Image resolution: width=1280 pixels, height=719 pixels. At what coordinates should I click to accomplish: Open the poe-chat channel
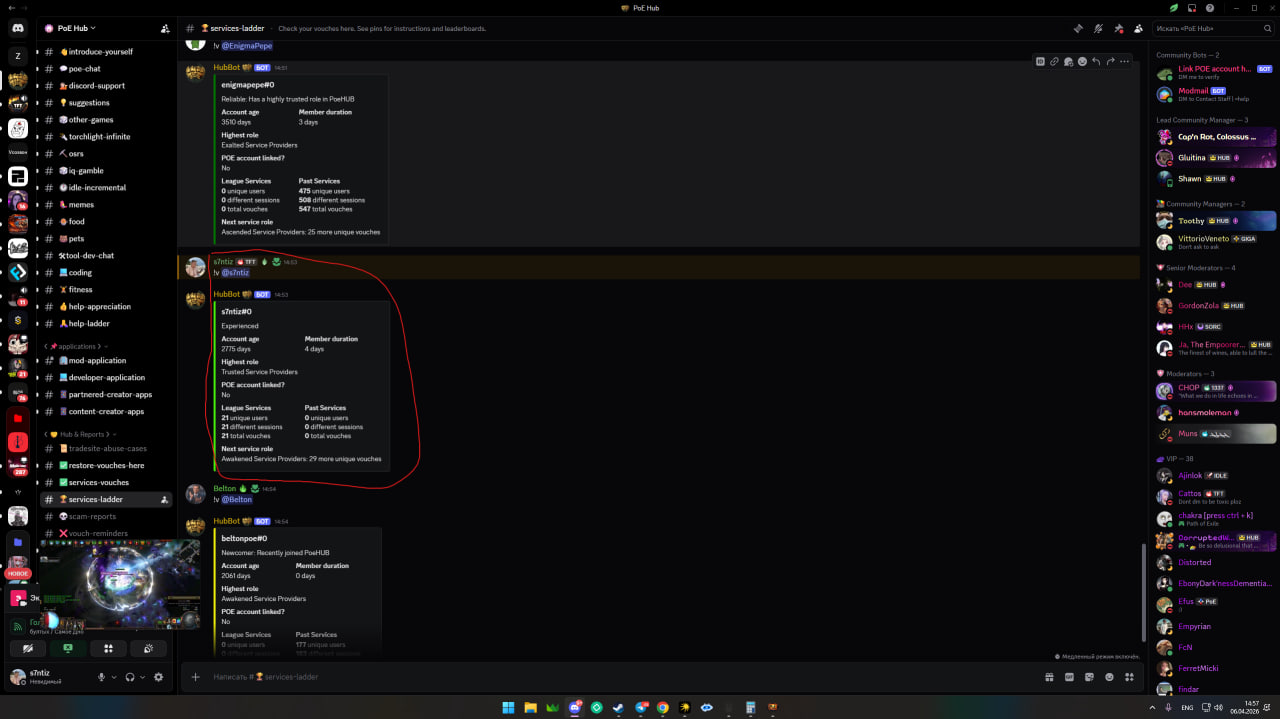click(x=108, y=69)
